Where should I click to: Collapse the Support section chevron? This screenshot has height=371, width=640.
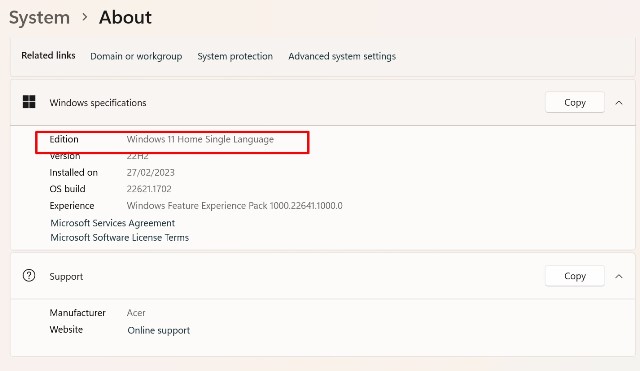pos(619,276)
